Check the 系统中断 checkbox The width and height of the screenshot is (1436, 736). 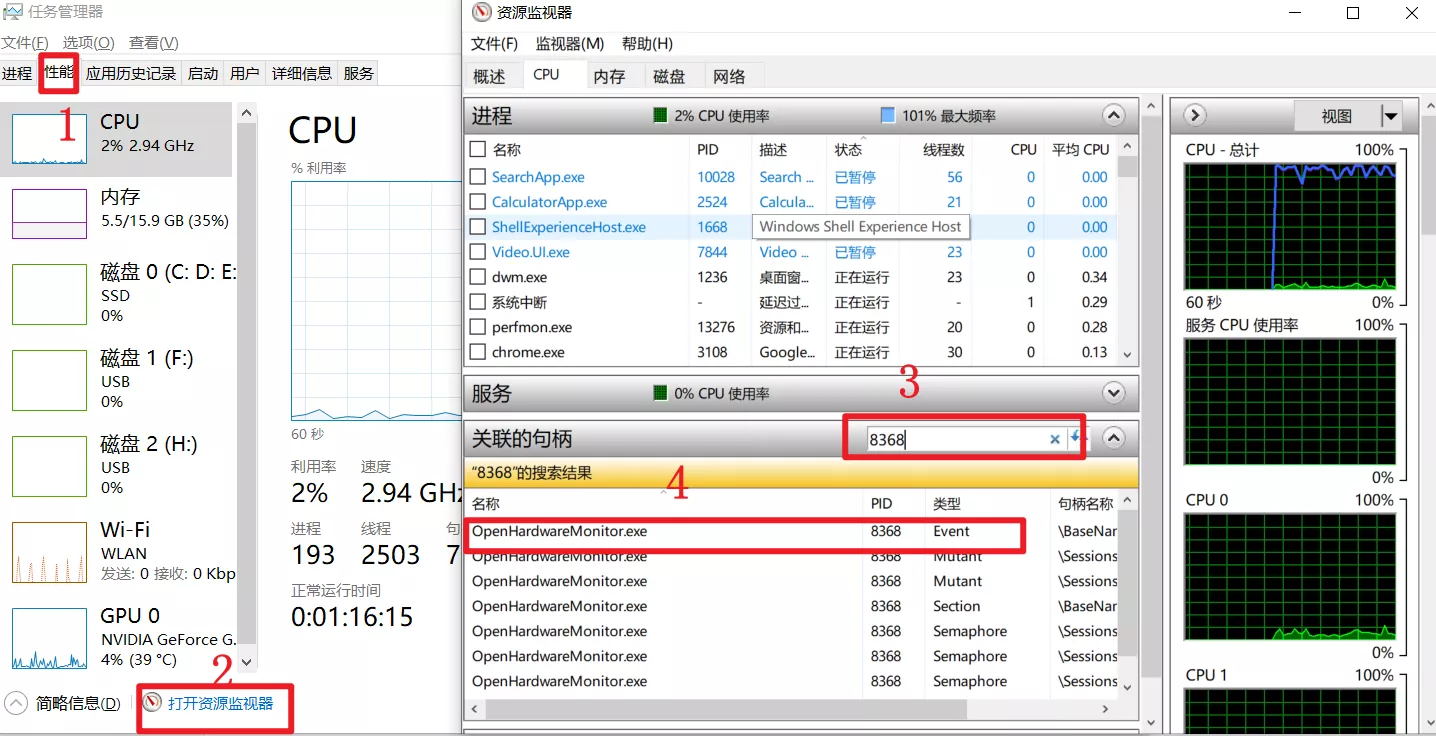[x=477, y=302]
